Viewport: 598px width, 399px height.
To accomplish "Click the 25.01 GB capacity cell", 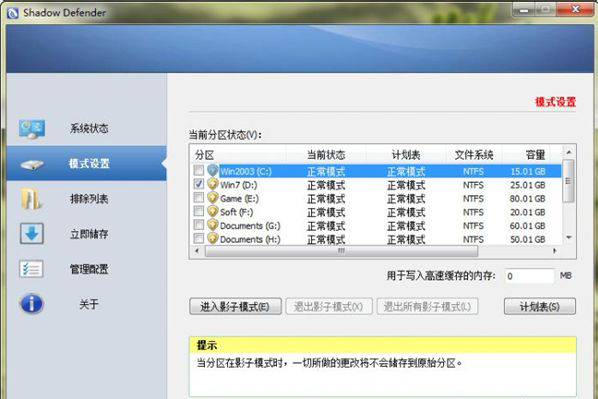I will 528,185.
